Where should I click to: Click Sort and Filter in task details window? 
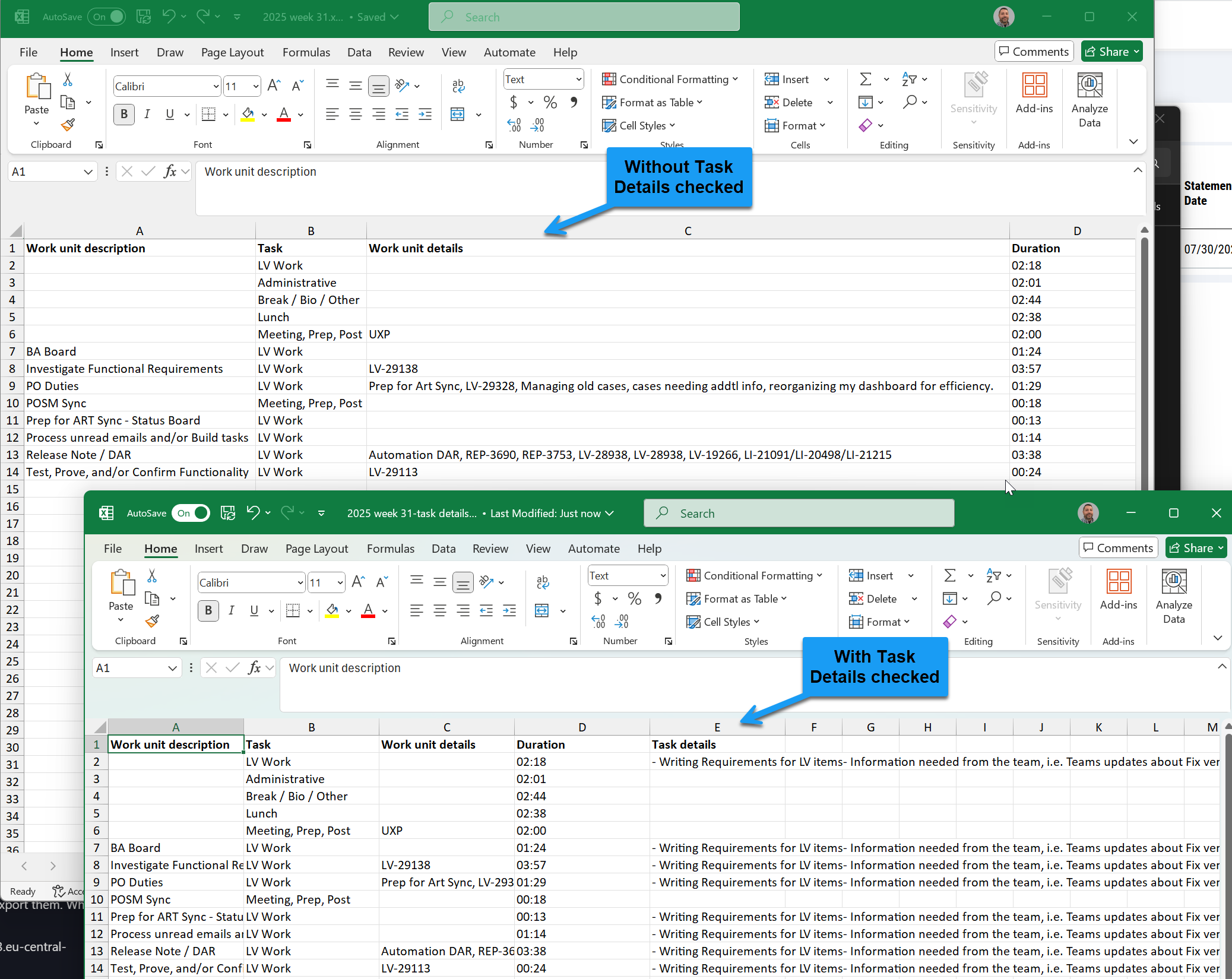pos(994,575)
